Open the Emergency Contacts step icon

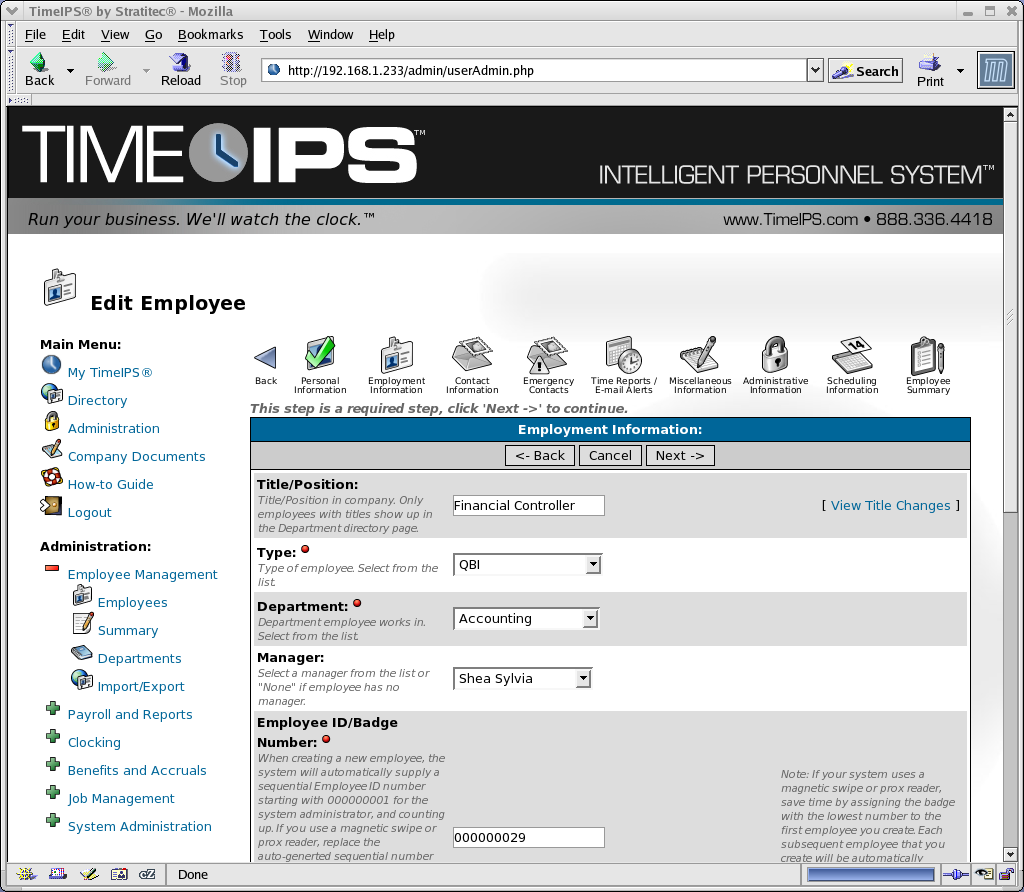pos(548,353)
